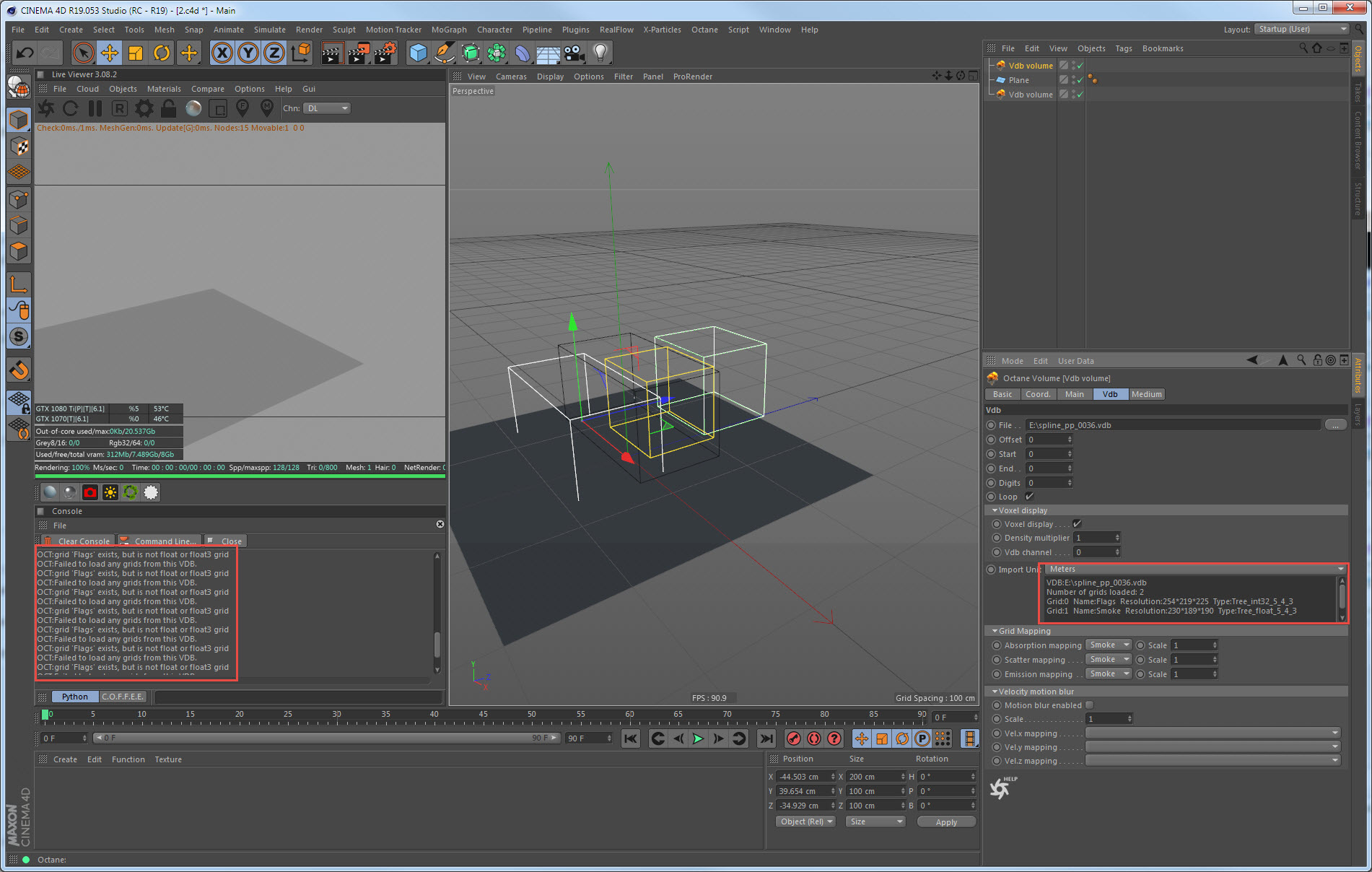
Task: Click the Clear Console button
Action: pyautogui.click(x=77, y=541)
